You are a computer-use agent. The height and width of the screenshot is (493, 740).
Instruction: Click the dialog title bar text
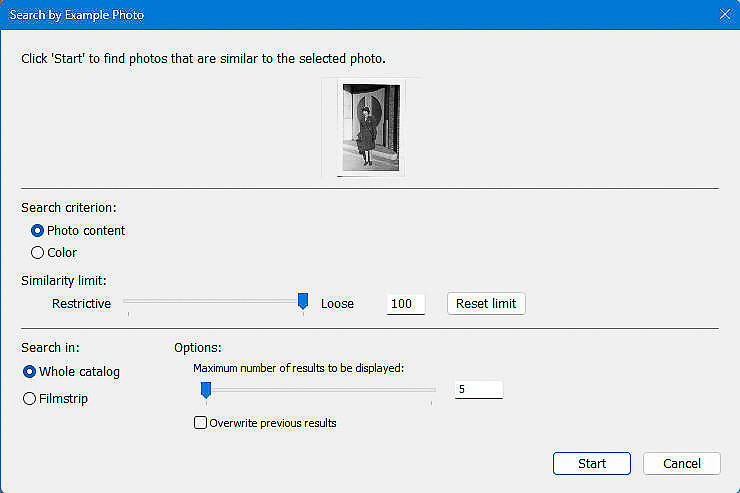coord(77,15)
